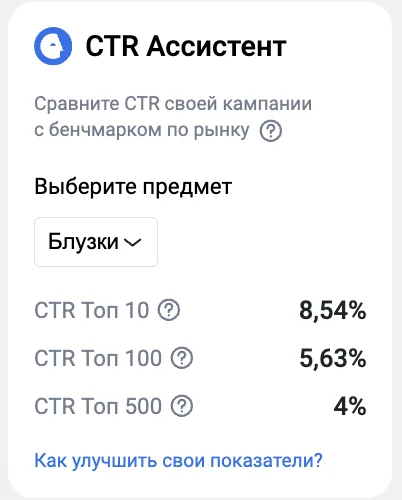The height and width of the screenshot is (500, 402).
Task: Open the subject selector box showing Блузки
Action: (96, 242)
